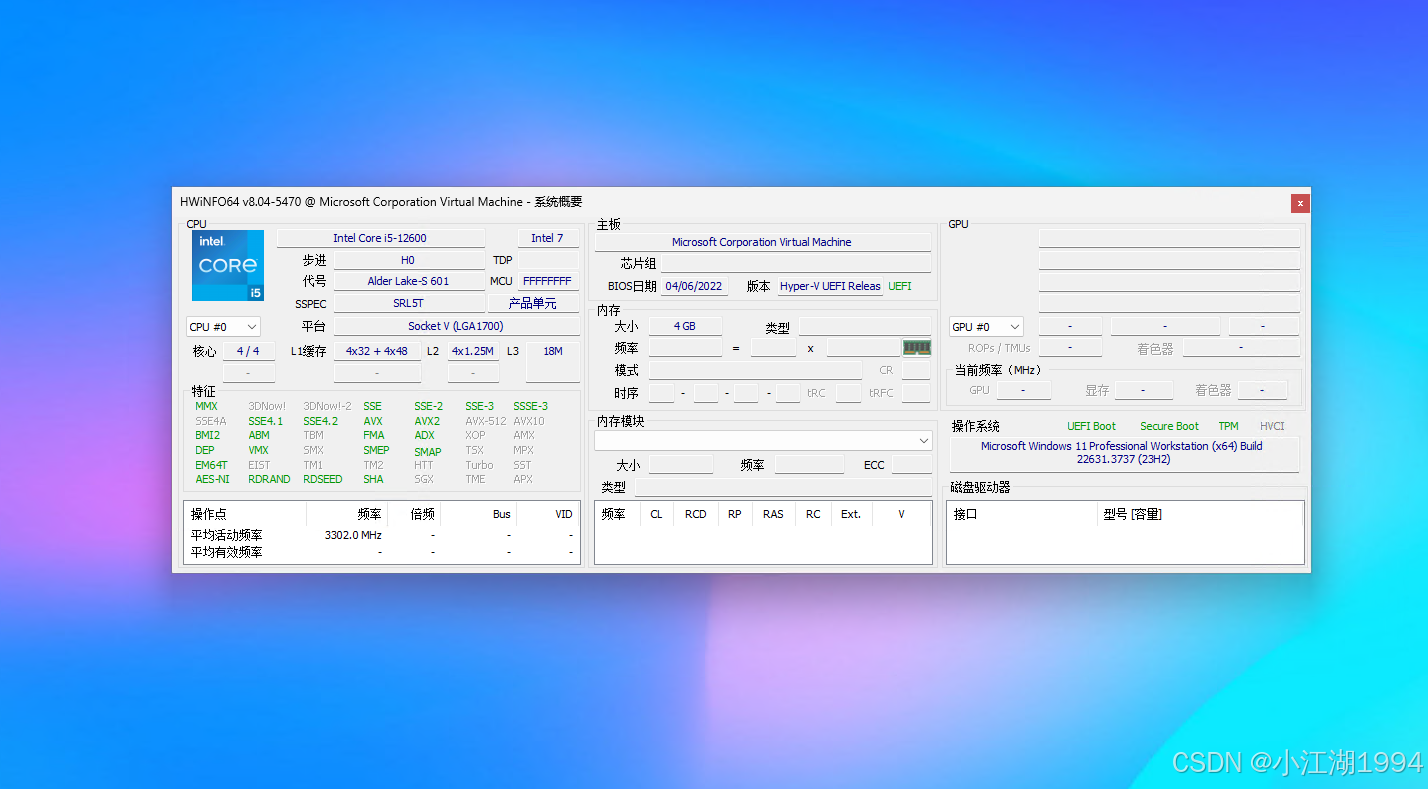
Task: Click the RAS timing column header
Action: click(773, 514)
